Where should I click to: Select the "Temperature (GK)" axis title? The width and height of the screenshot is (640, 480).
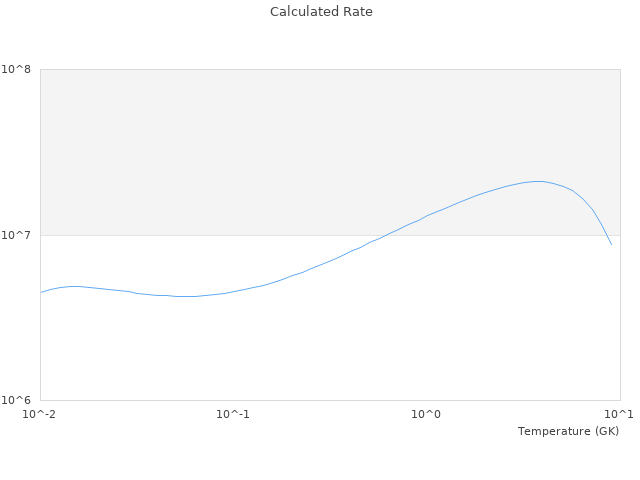[x=568, y=431]
